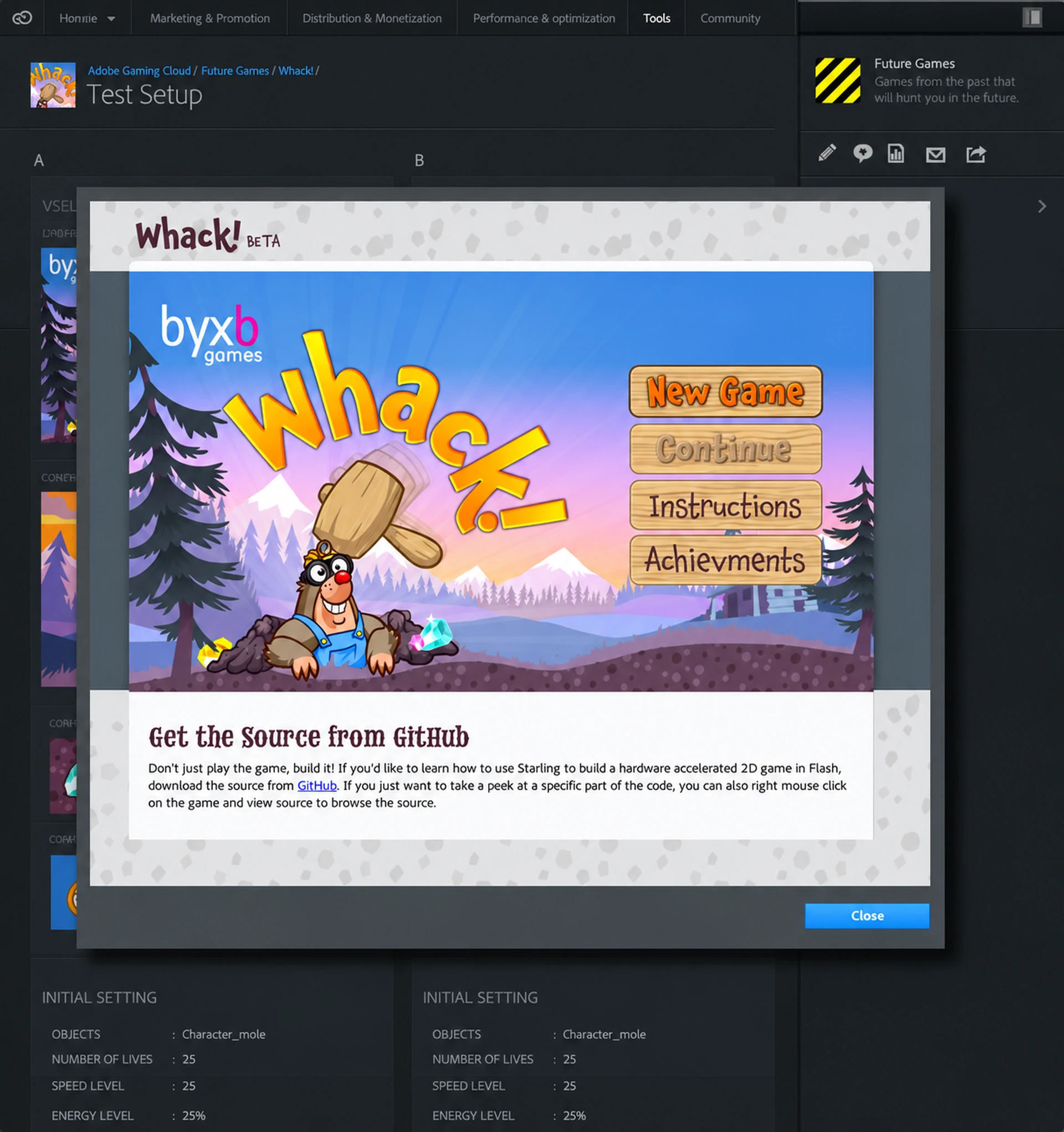Click the pencil edit icon
Screen dimensions: 1064x1132
[x=827, y=152]
